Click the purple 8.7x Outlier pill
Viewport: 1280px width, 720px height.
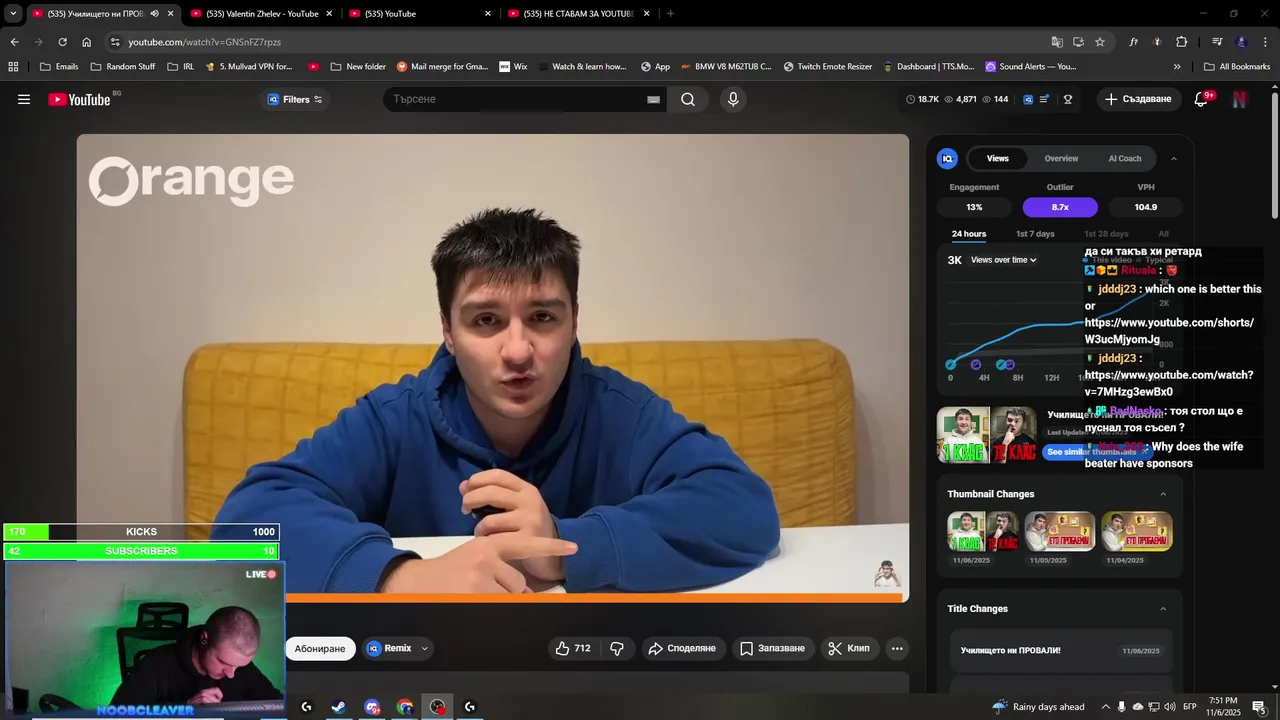1060,207
